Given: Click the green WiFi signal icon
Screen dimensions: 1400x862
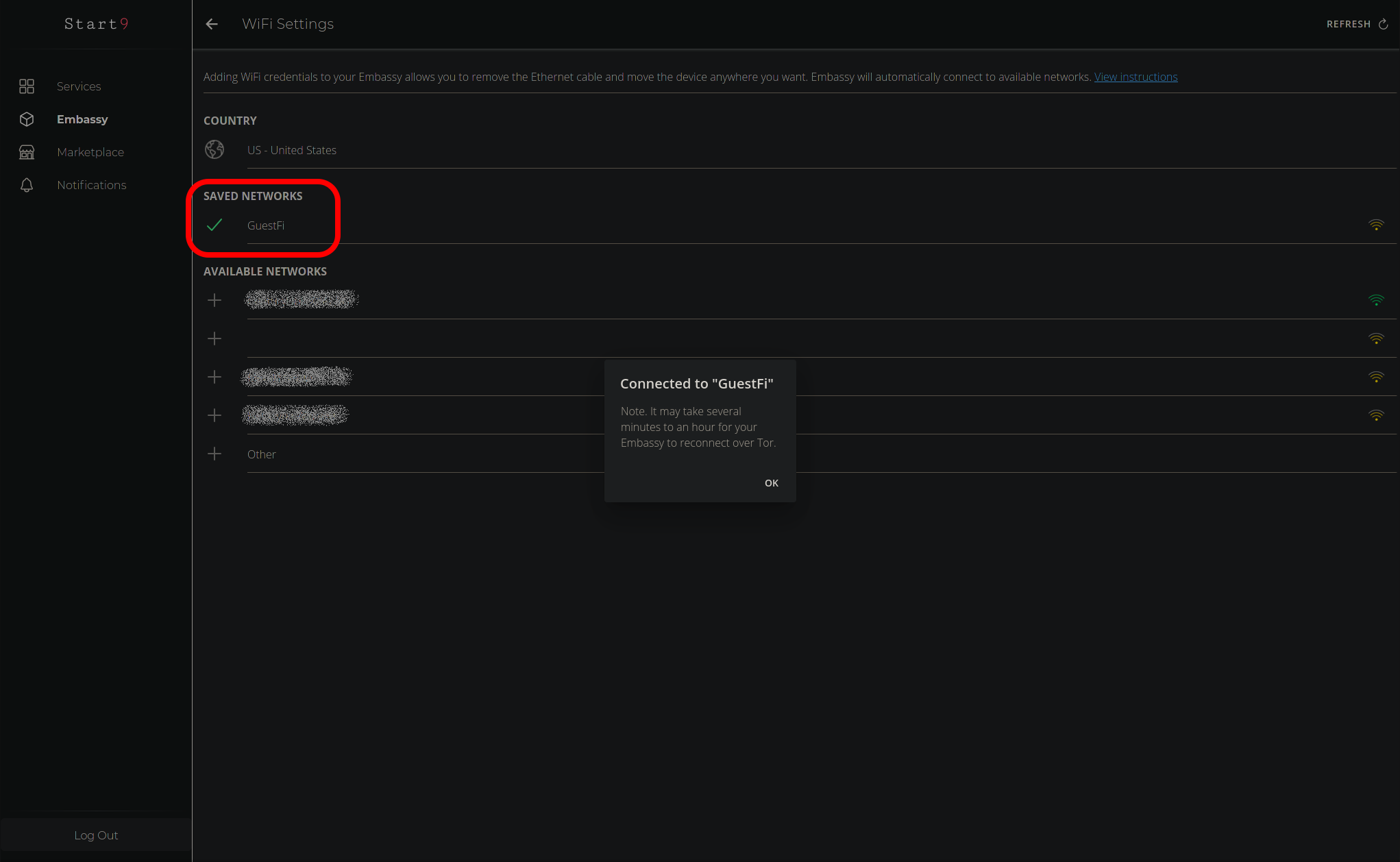Looking at the screenshot, I should pos(1376,300).
